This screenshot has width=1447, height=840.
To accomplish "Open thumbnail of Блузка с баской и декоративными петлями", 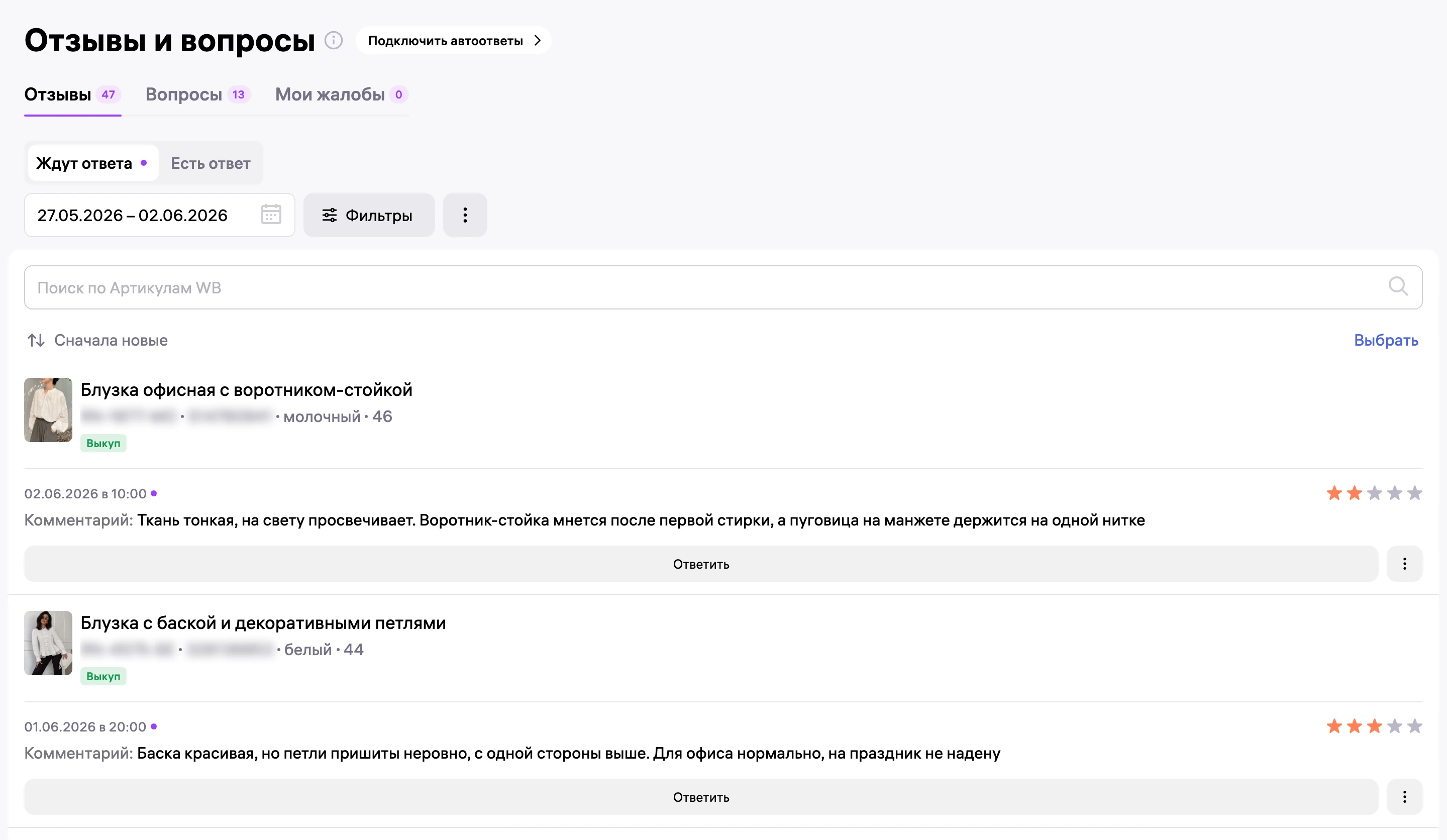I will (x=48, y=643).
